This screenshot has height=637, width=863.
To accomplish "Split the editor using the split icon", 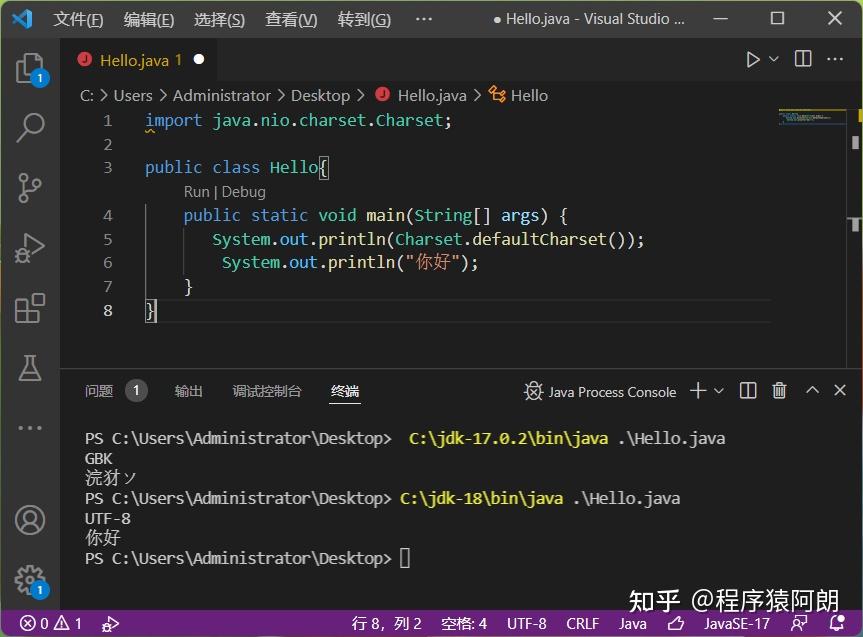I will (801, 59).
